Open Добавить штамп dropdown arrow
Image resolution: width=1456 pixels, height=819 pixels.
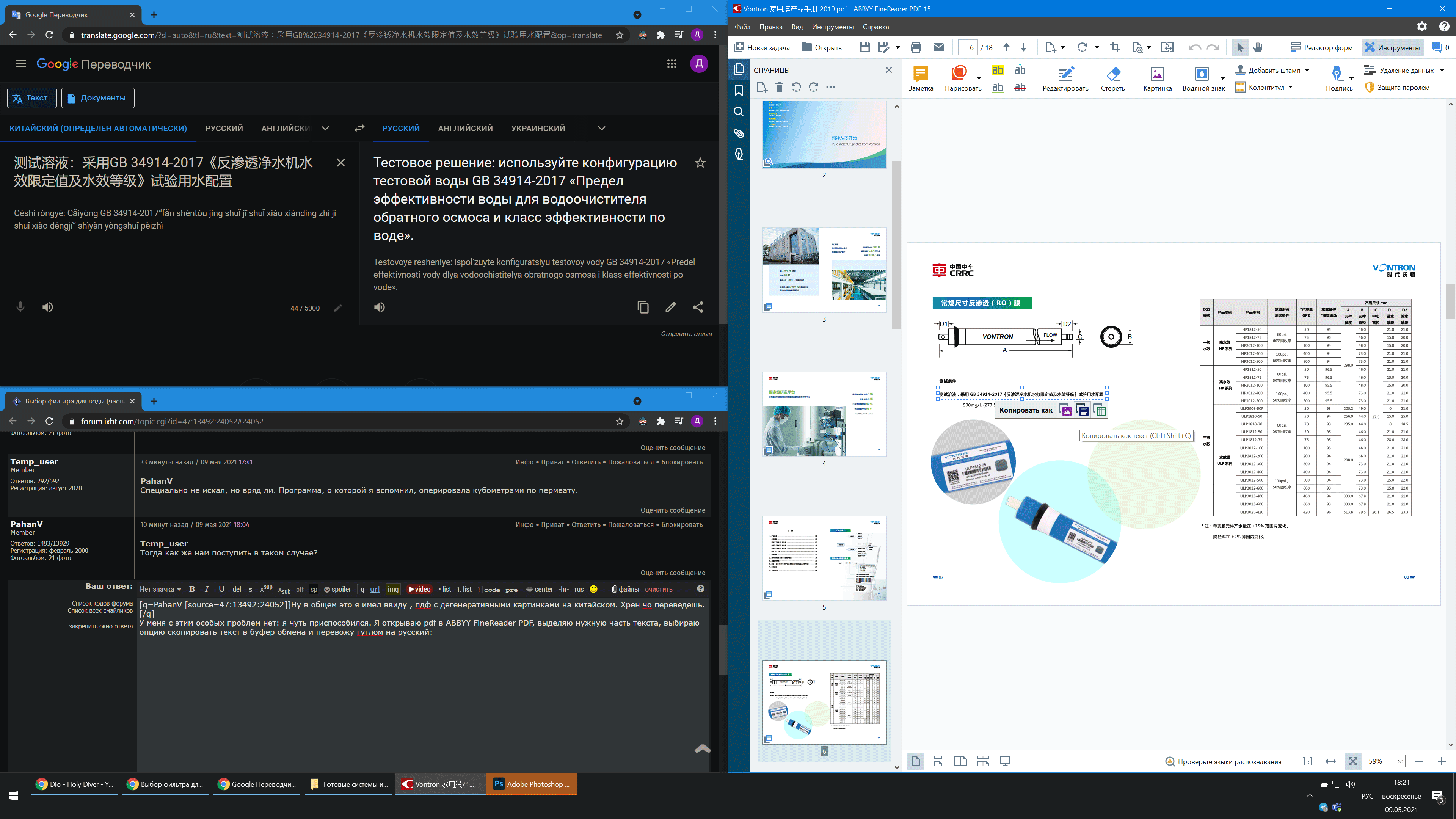coord(1306,71)
